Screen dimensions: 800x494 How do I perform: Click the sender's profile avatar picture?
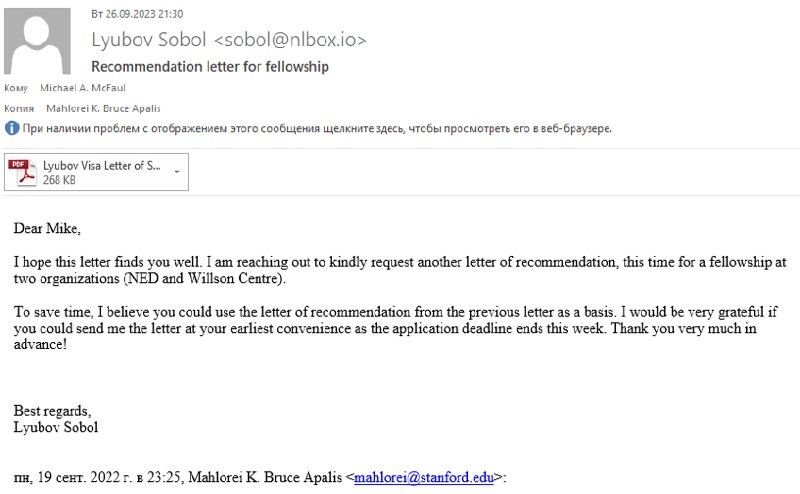37,41
